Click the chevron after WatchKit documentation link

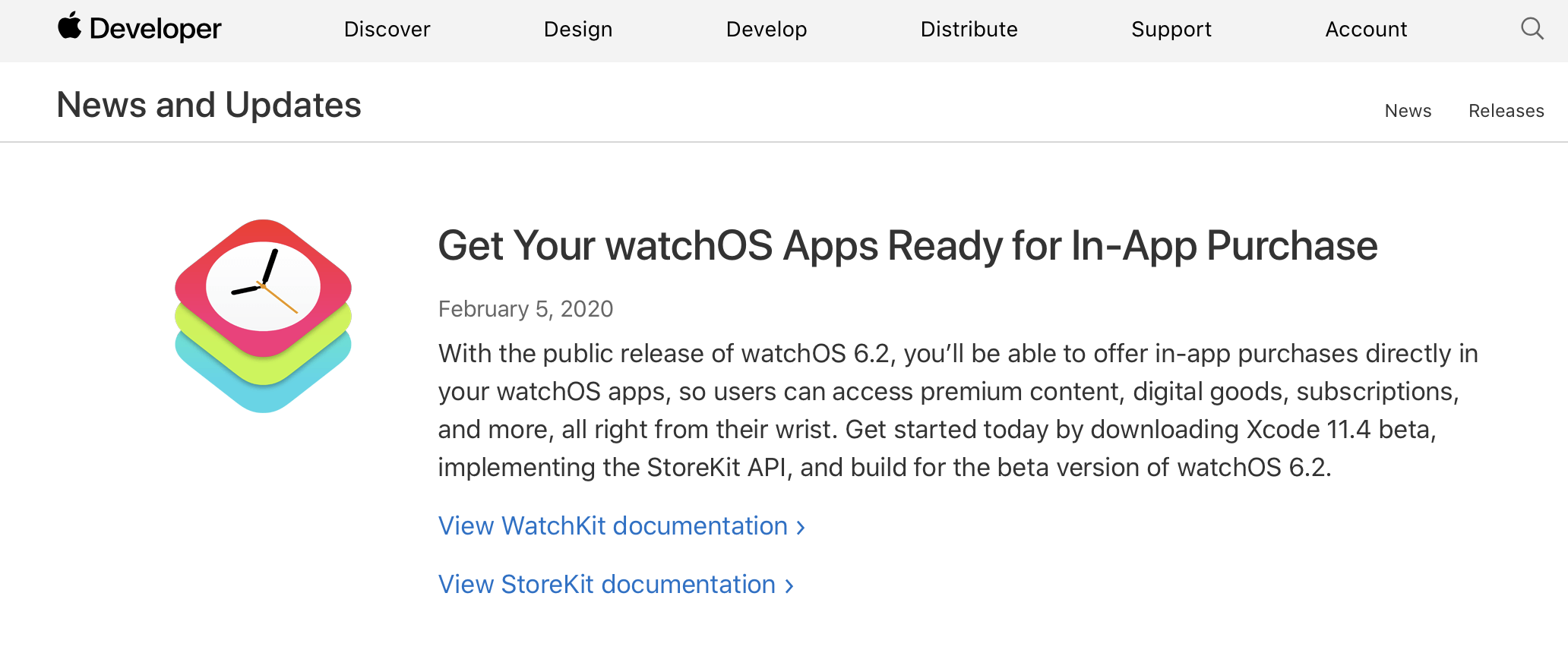pyautogui.click(x=800, y=526)
